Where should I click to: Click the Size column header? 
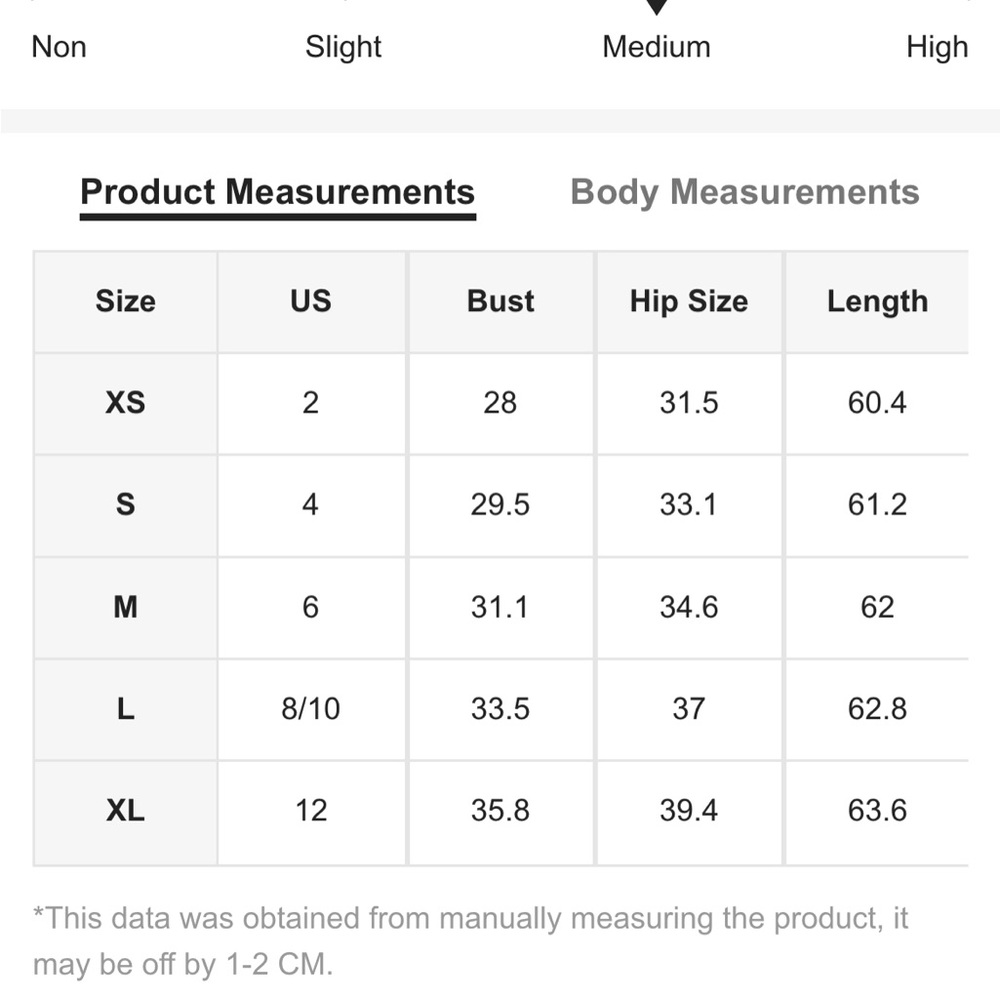[x=126, y=301]
